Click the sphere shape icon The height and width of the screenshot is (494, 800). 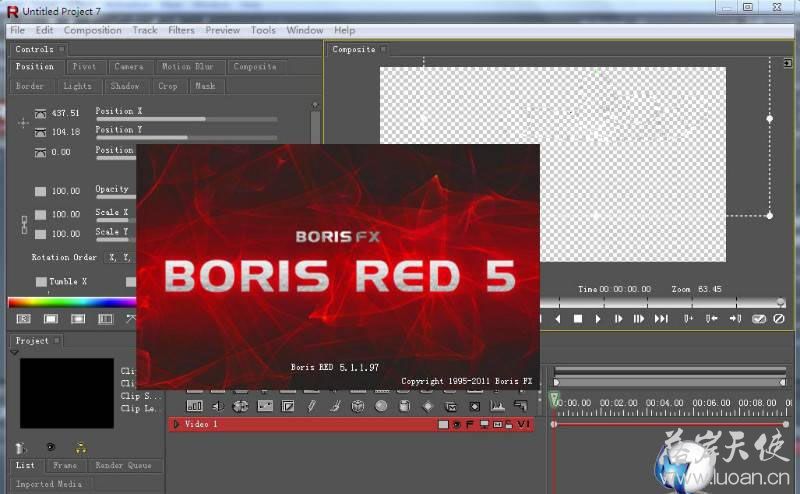click(x=381, y=406)
